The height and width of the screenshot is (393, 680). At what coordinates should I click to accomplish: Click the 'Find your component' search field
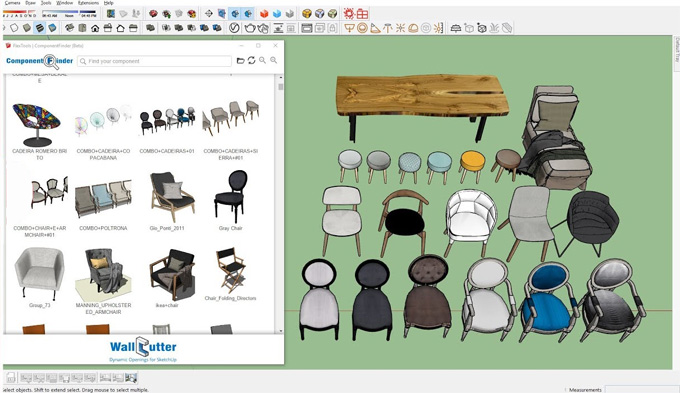pyautogui.click(x=154, y=61)
